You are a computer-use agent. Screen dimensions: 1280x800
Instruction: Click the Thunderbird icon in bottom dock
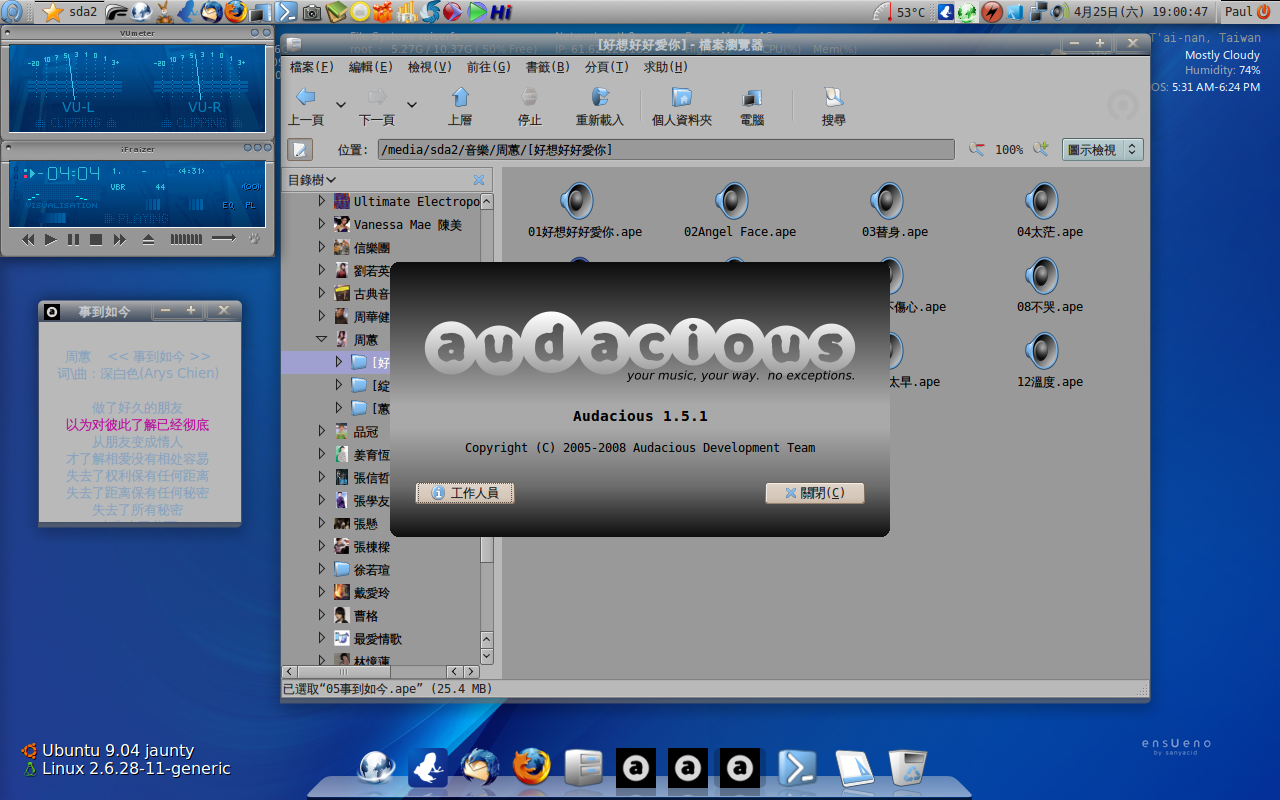[x=480, y=767]
